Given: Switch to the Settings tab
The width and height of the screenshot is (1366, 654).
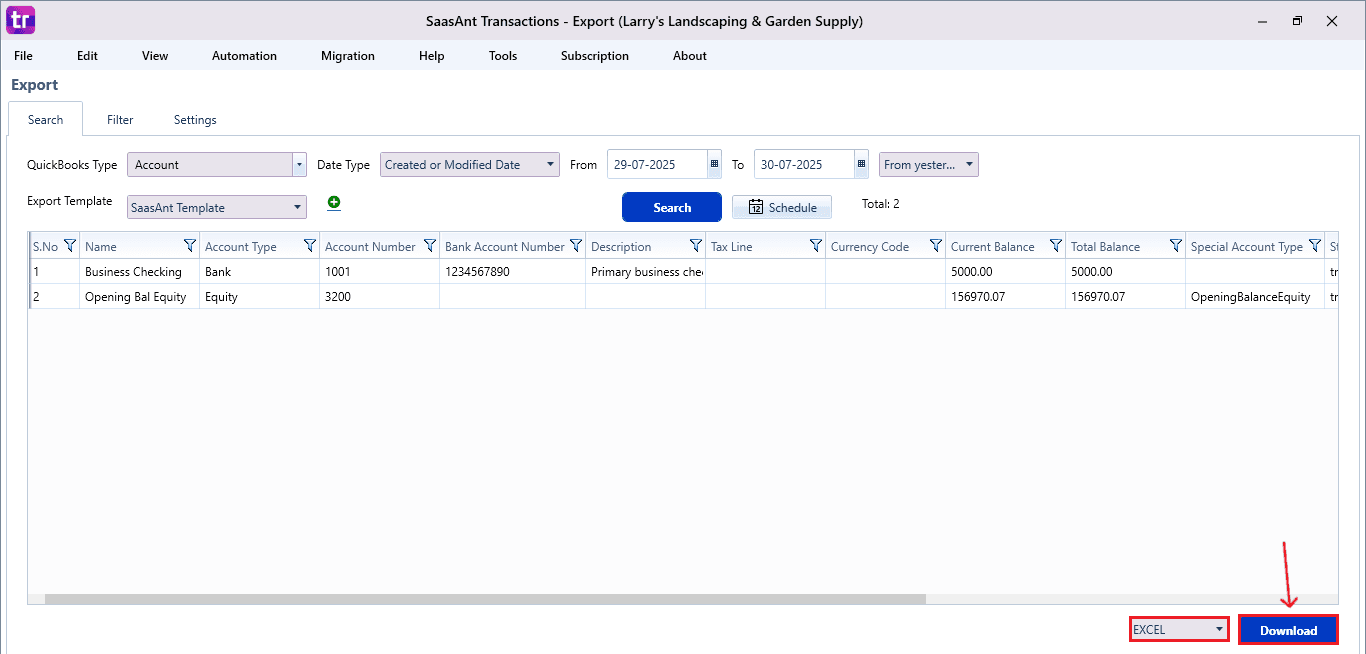Looking at the screenshot, I should (195, 119).
